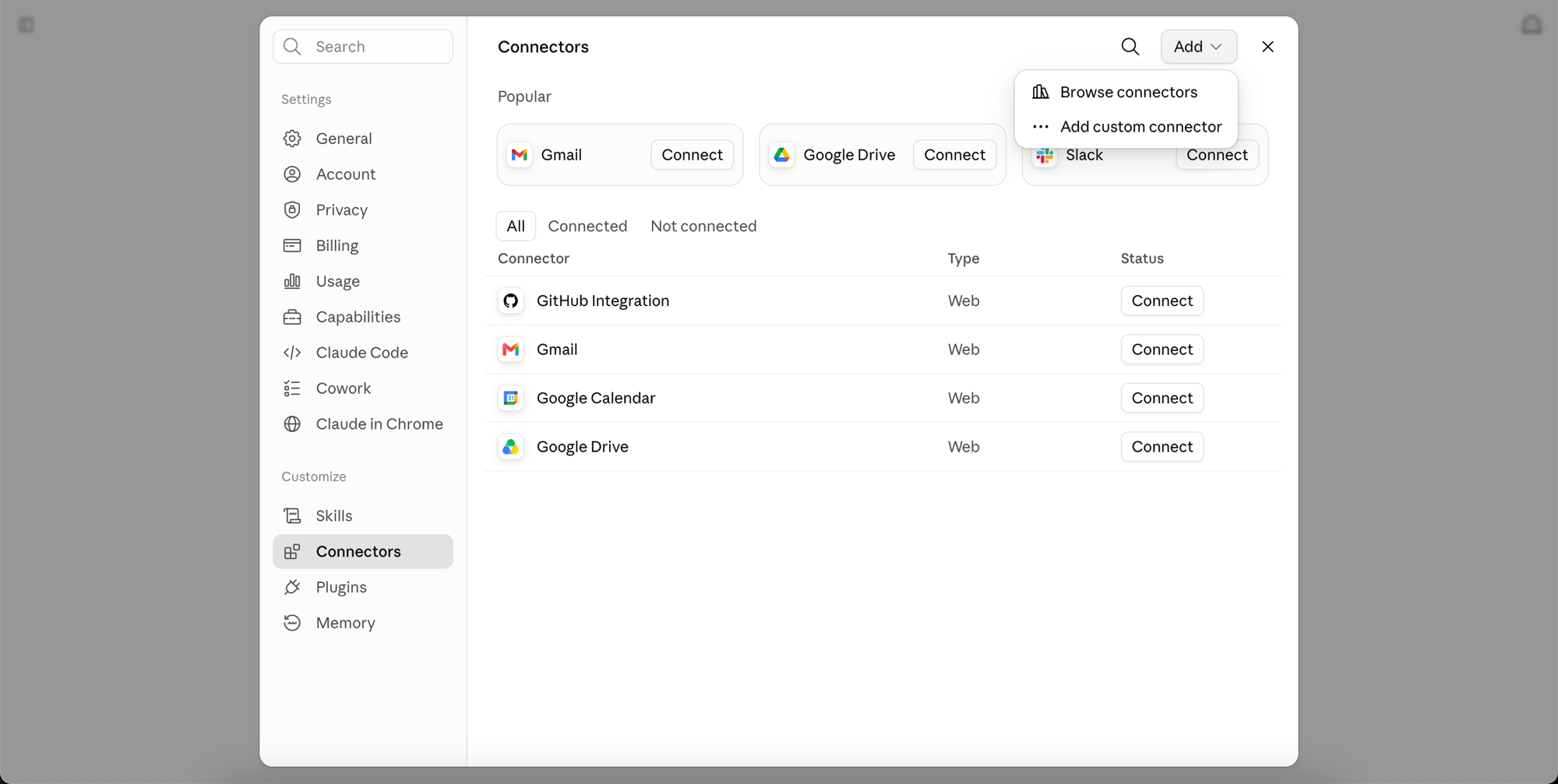Click the Cowork checklist icon
Screen dimensions: 1558x784
(292, 388)
